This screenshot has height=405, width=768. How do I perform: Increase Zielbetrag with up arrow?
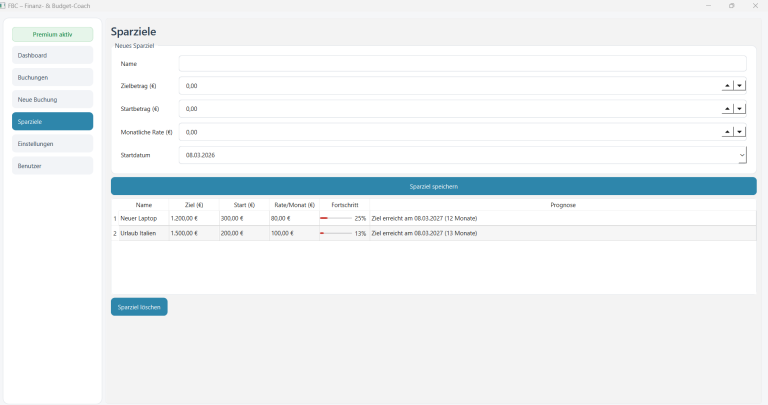(x=728, y=86)
